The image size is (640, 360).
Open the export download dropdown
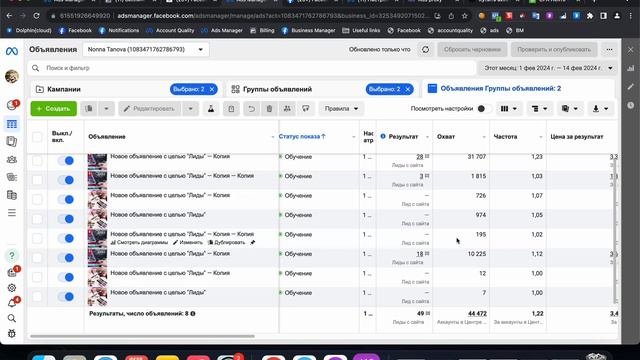pyautogui.click(x=600, y=109)
